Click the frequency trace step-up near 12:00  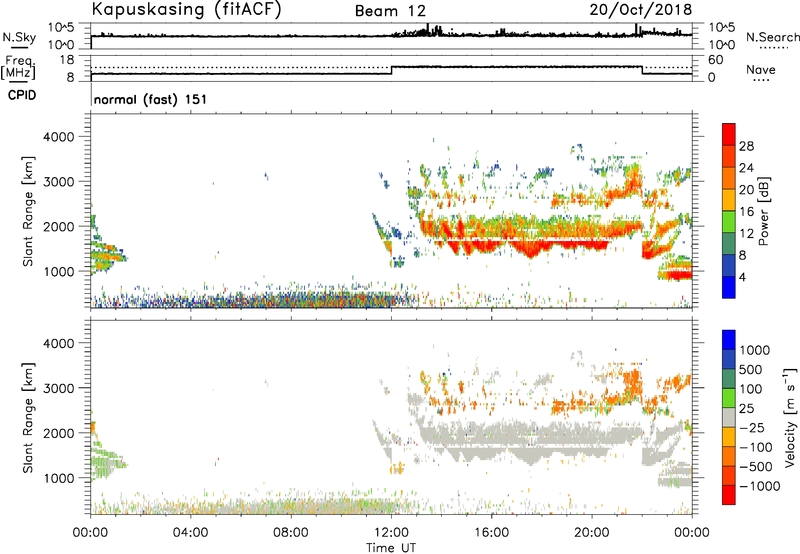click(391, 70)
